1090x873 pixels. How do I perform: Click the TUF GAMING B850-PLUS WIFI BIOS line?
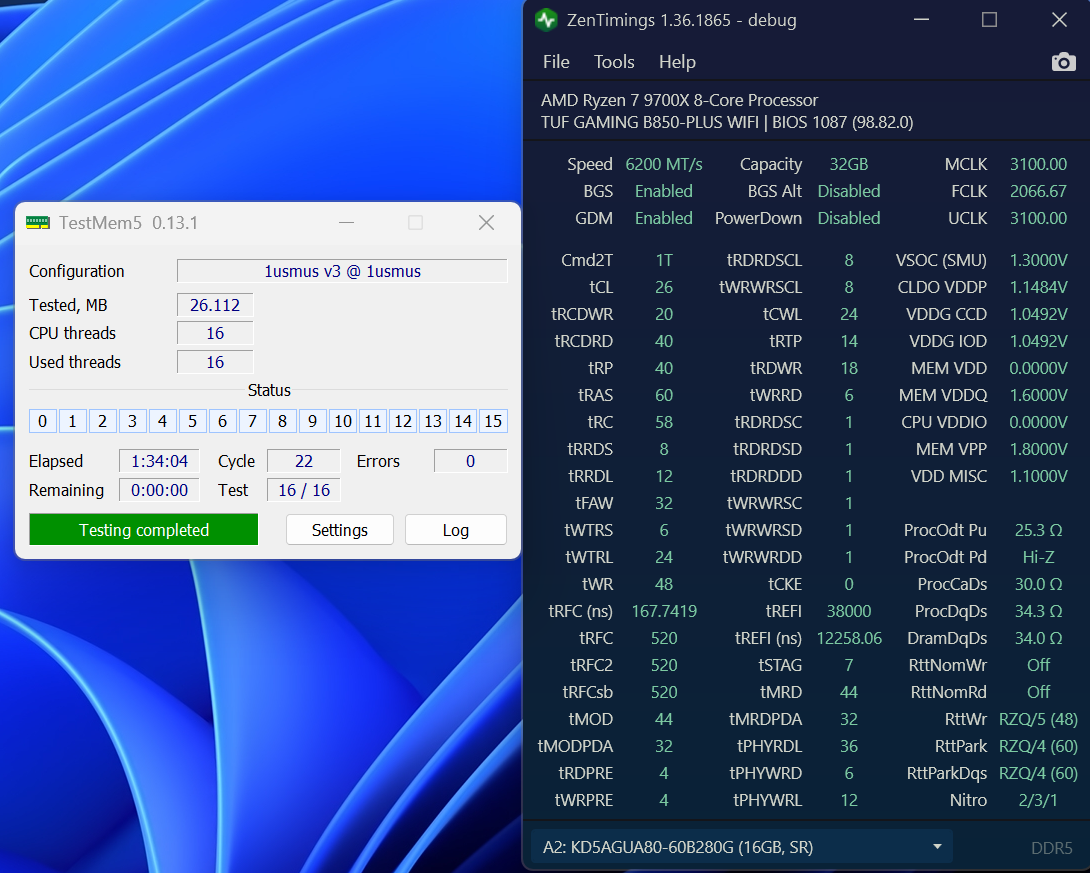pos(727,122)
